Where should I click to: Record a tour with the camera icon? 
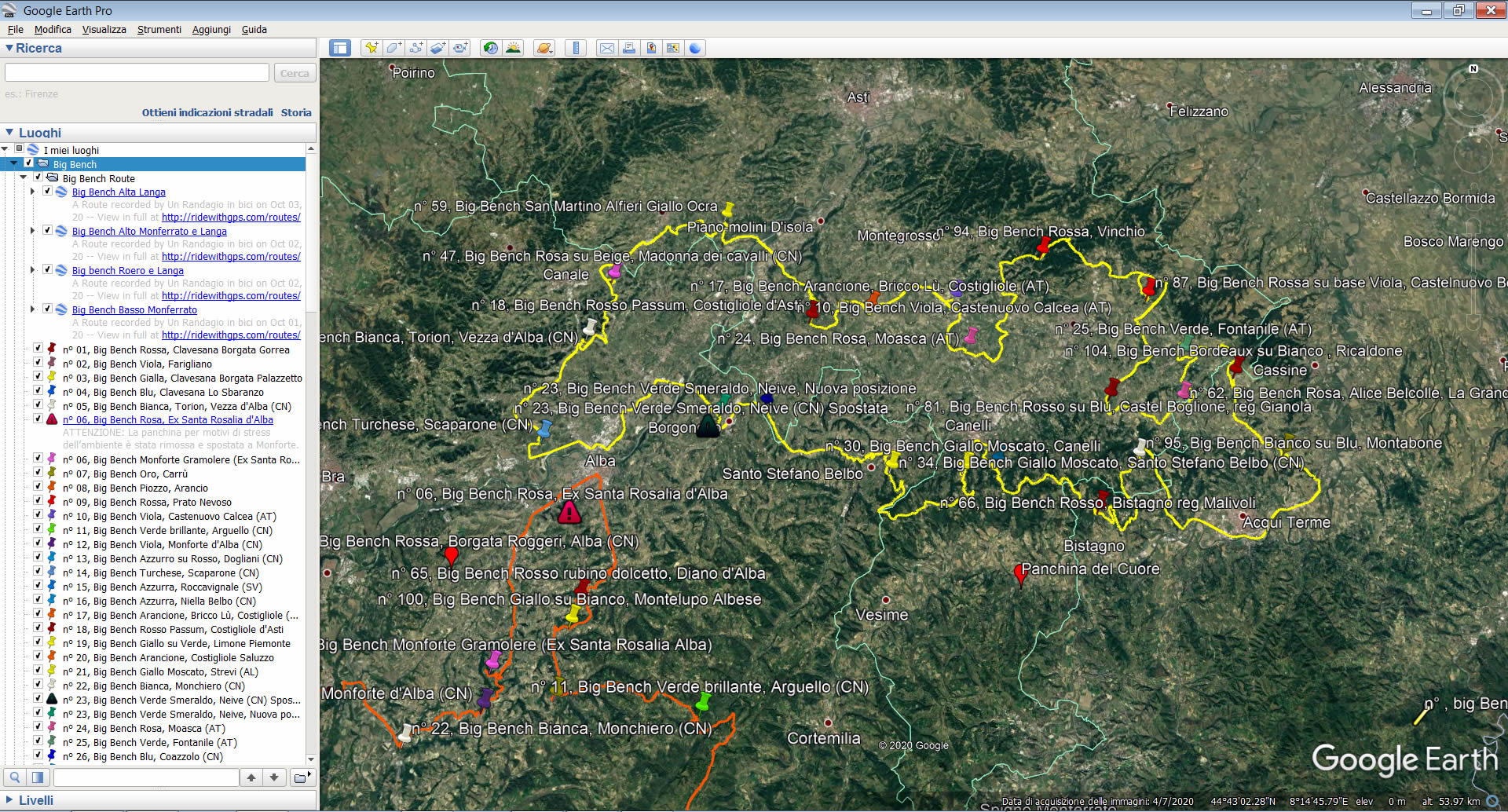460,48
